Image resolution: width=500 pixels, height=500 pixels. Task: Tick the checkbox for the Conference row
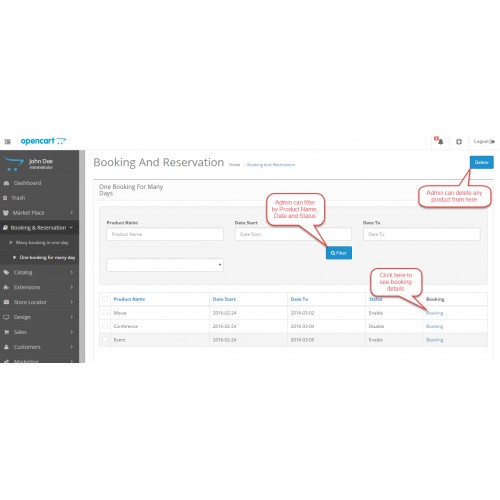point(105,326)
